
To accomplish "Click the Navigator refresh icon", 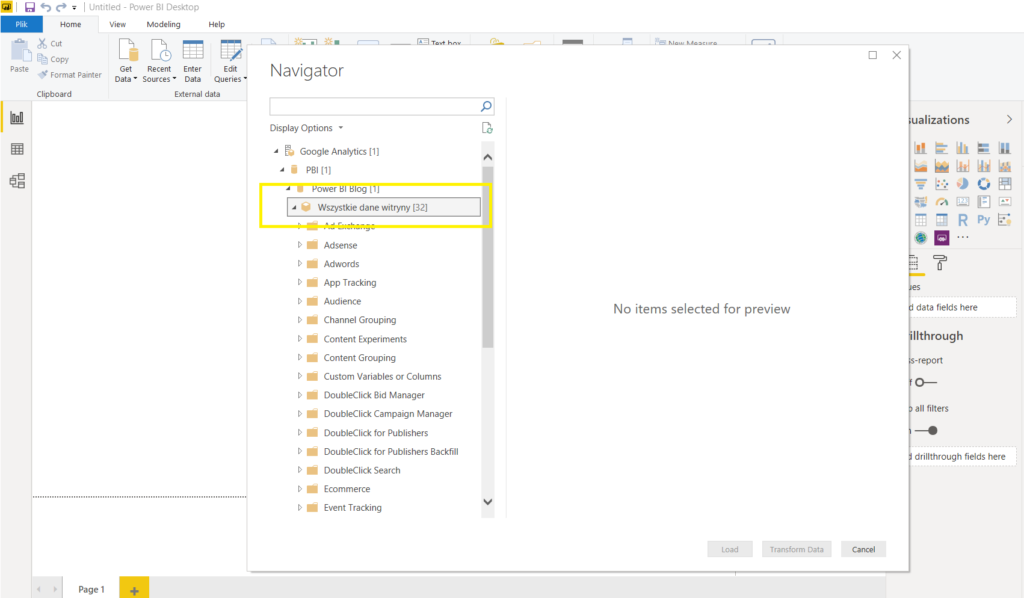I will pos(487,128).
